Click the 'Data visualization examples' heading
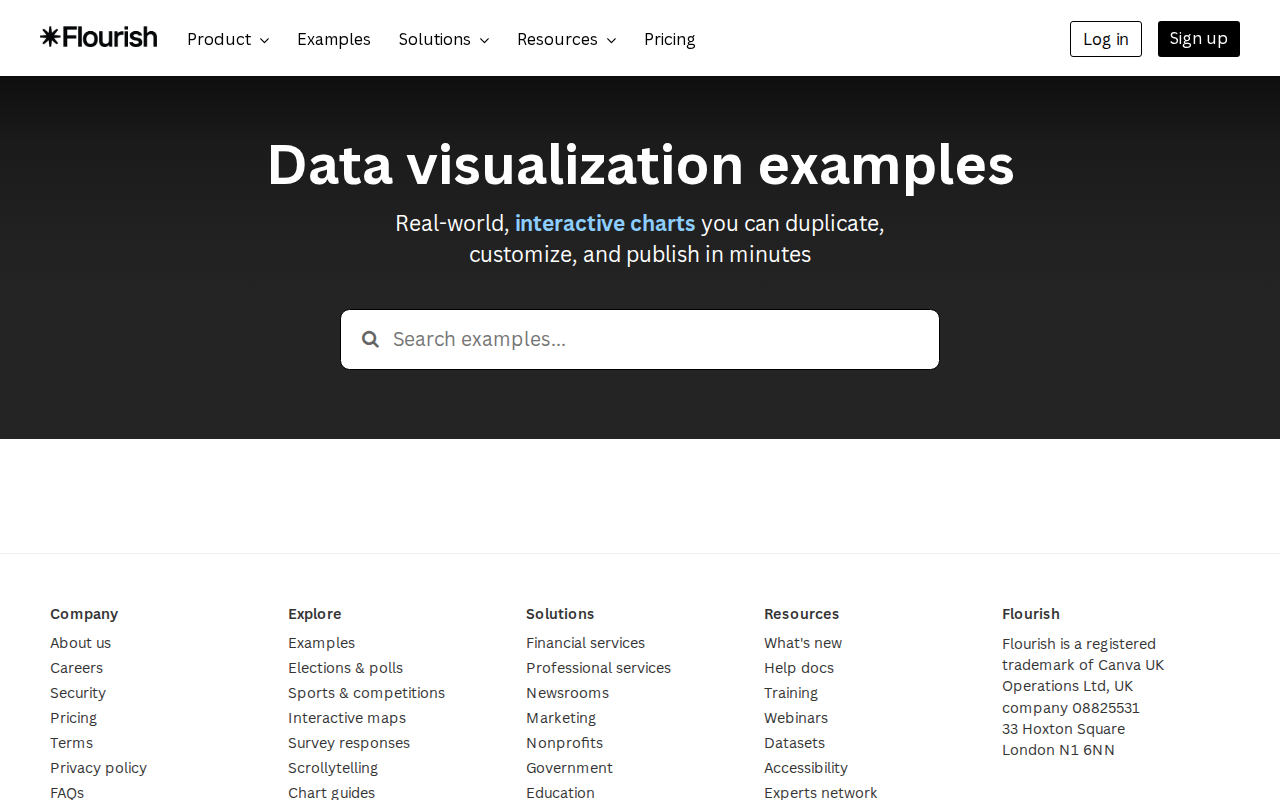 coord(640,164)
